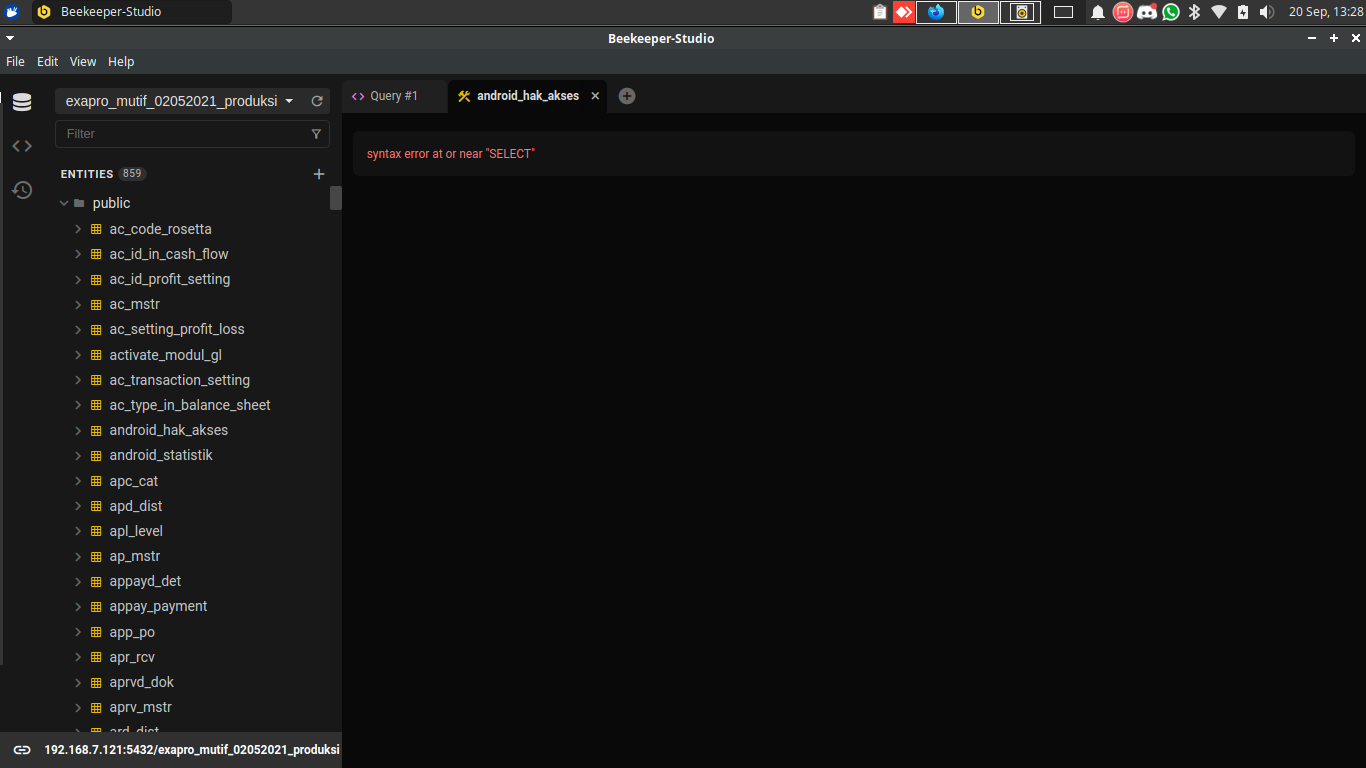Screen dimensions: 1366x768
Task: Refresh the entities list
Action: [x=317, y=101]
